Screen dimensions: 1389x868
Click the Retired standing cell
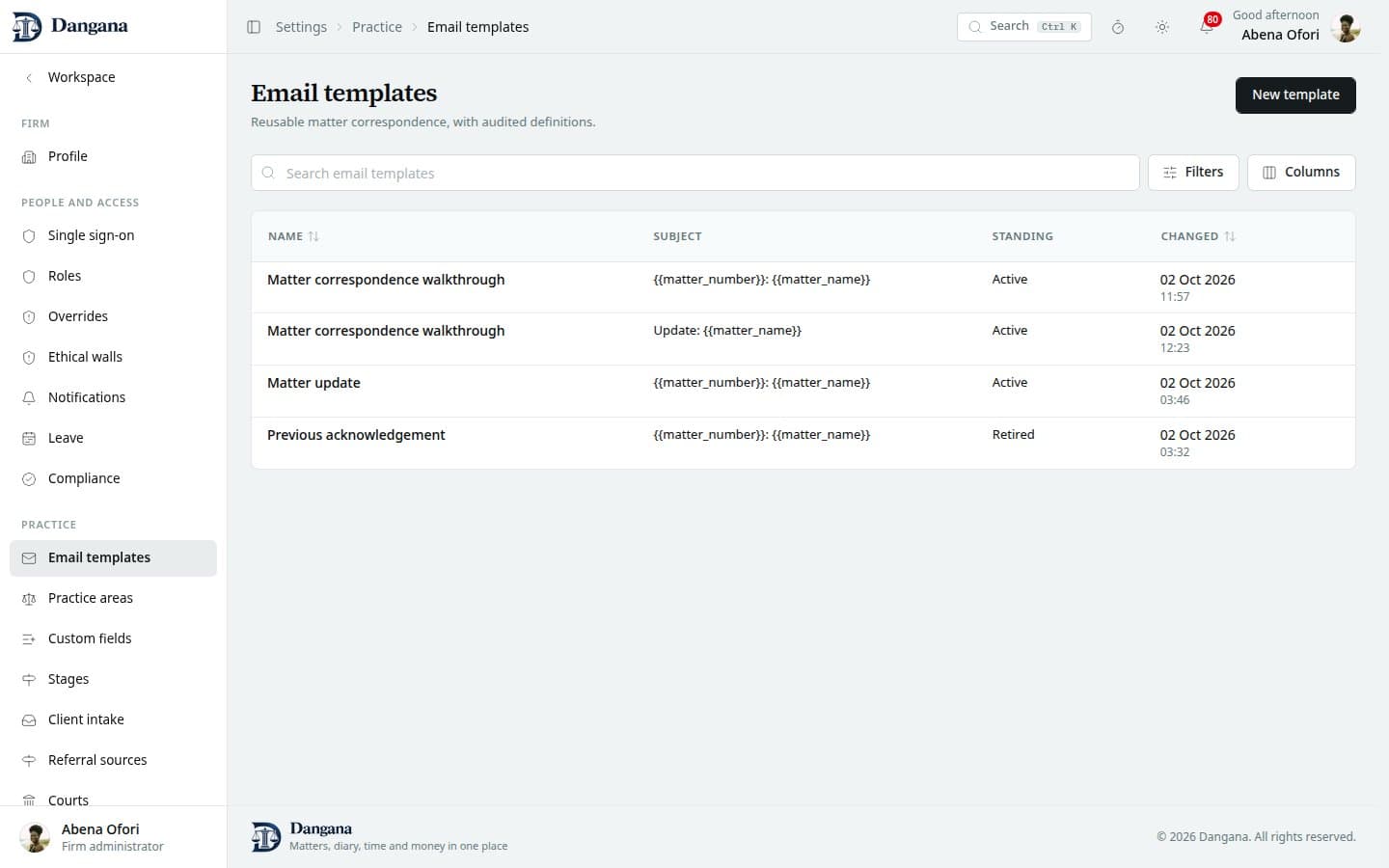(1013, 435)
